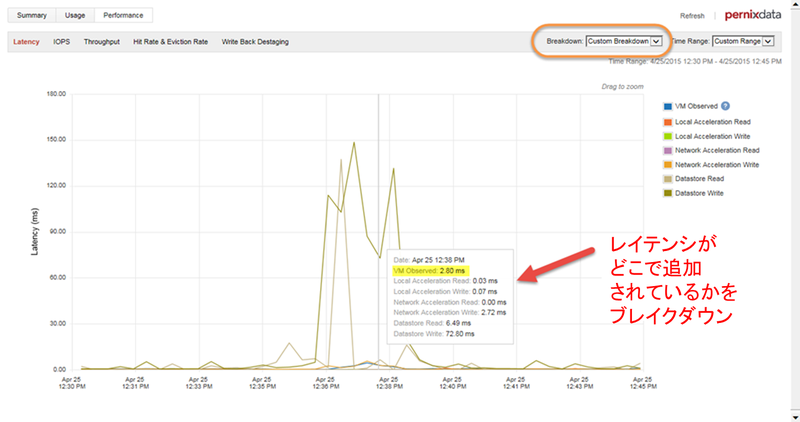Click the Breakdown dropdown arrow
Image resolution: width=800 pixels, height=422 pixels.
point(656,41)
